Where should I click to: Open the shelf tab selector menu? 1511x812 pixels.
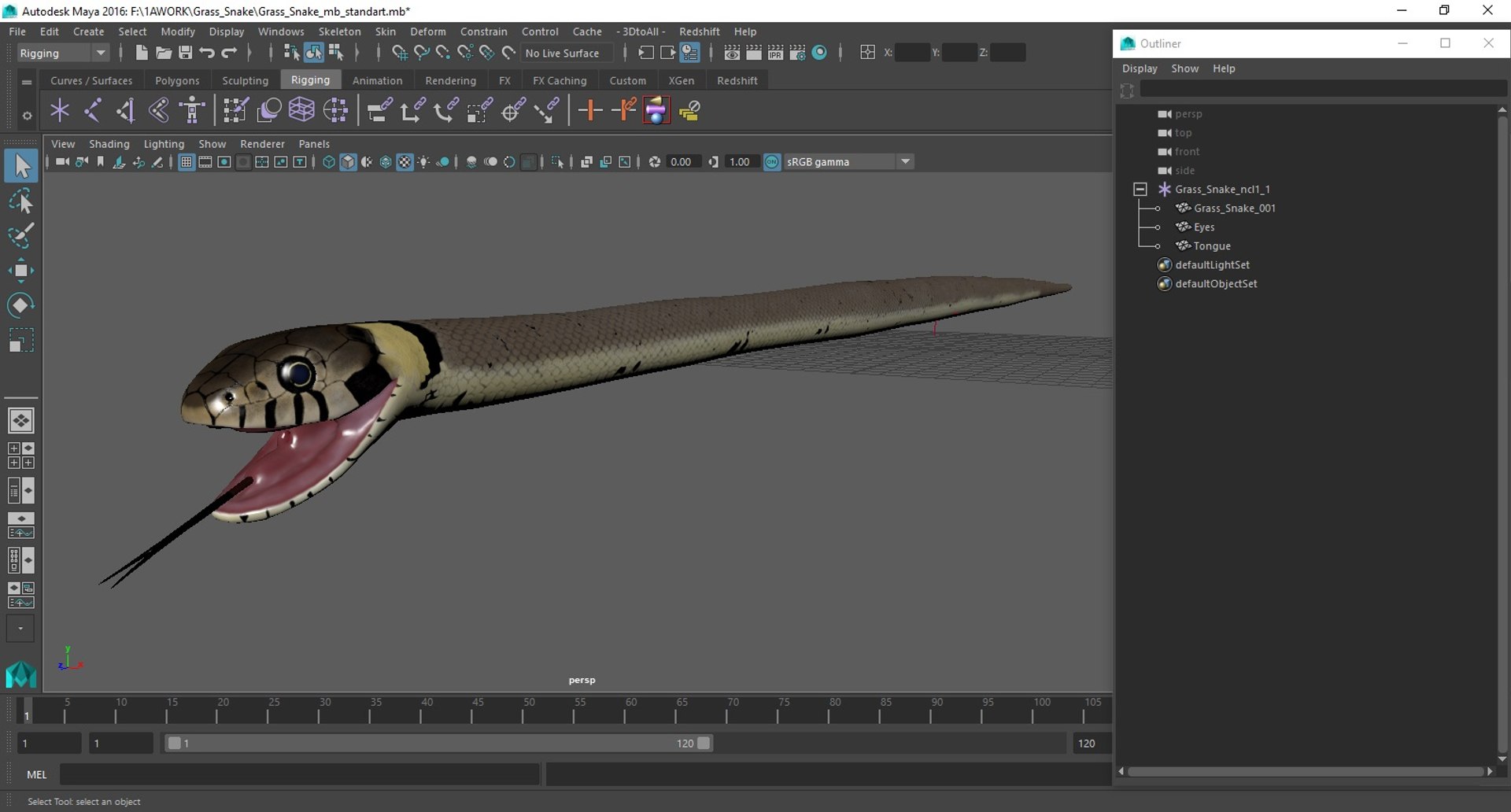click(x=27, y=82)
